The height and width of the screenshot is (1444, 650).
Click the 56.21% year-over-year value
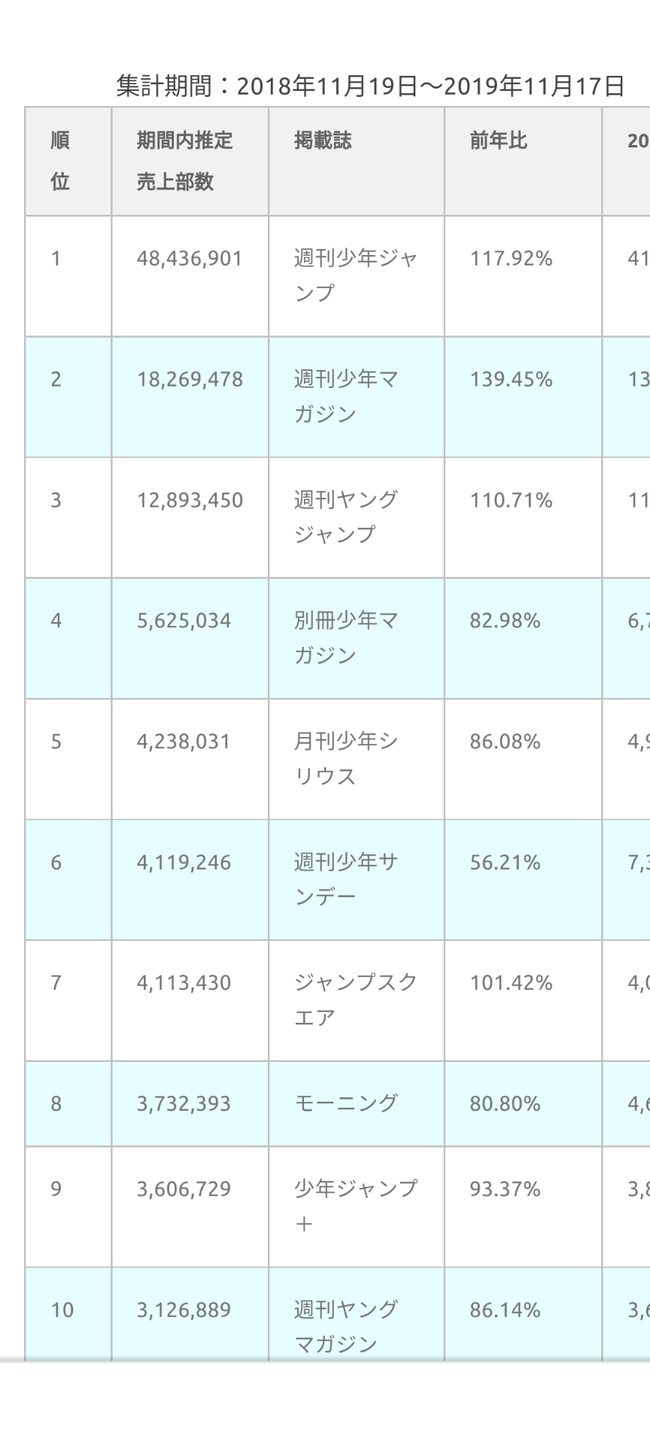coord(505,863)
